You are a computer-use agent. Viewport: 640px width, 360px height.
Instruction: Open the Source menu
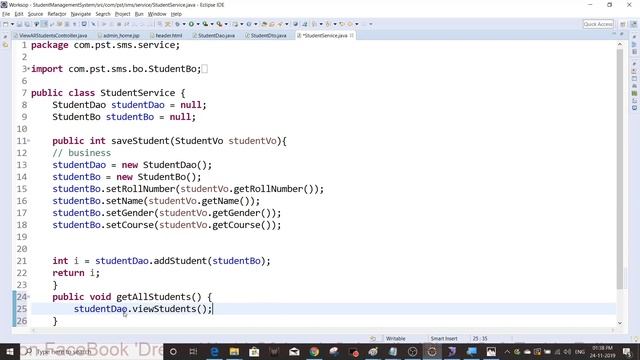35,14
